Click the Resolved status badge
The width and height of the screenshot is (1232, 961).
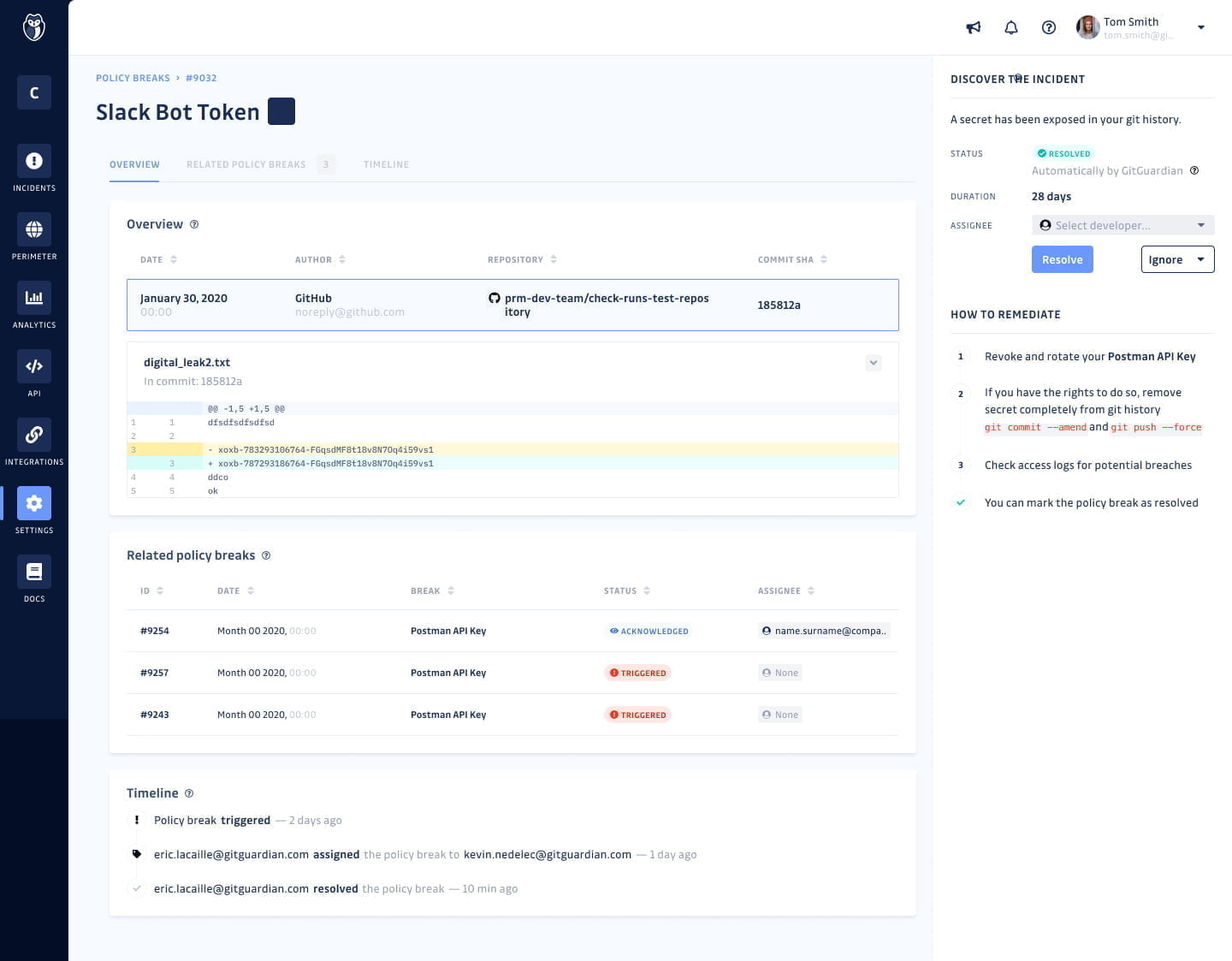point(1063,153)
